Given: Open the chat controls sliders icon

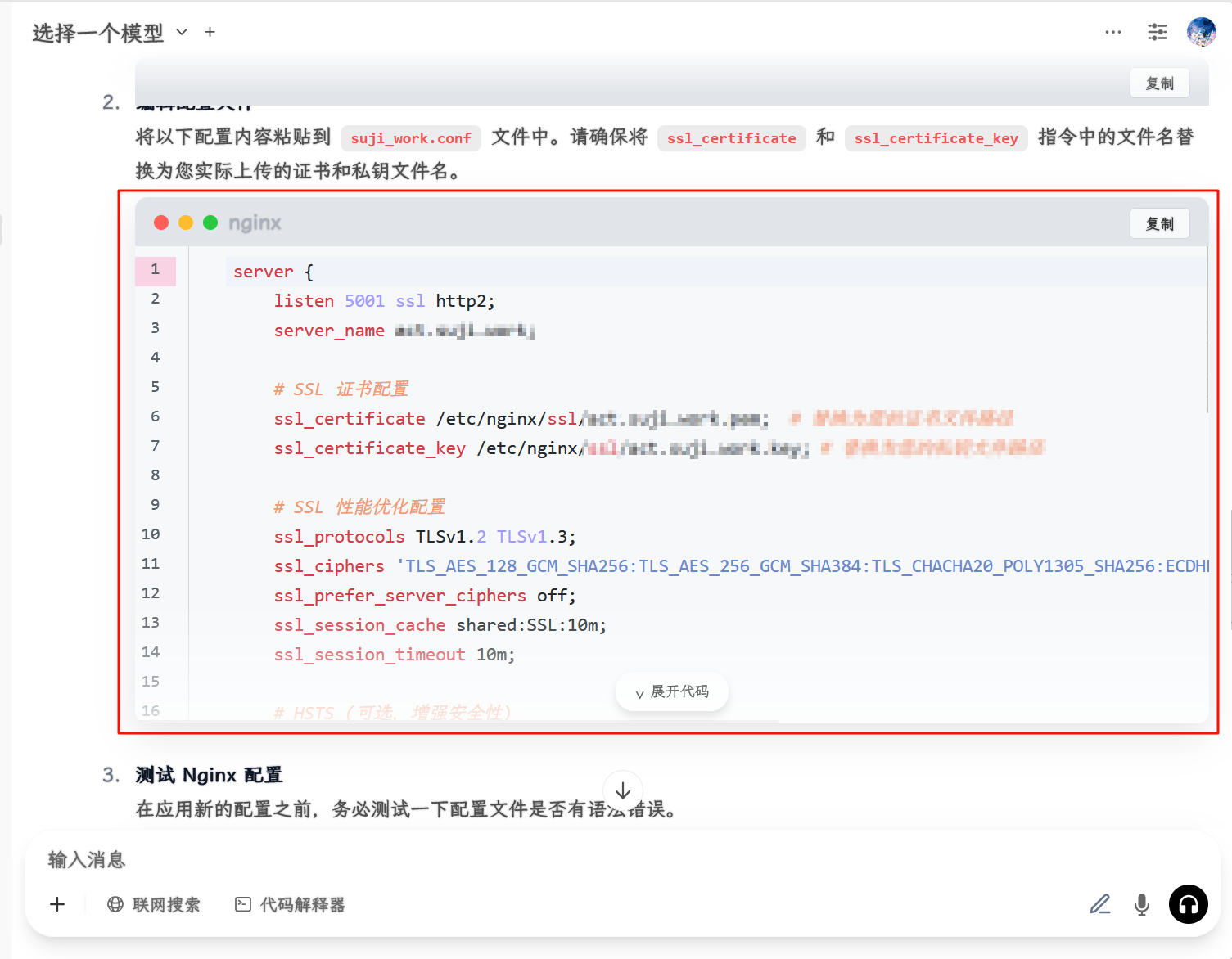Looking at the screenshot, I should tap(1158, 32).
